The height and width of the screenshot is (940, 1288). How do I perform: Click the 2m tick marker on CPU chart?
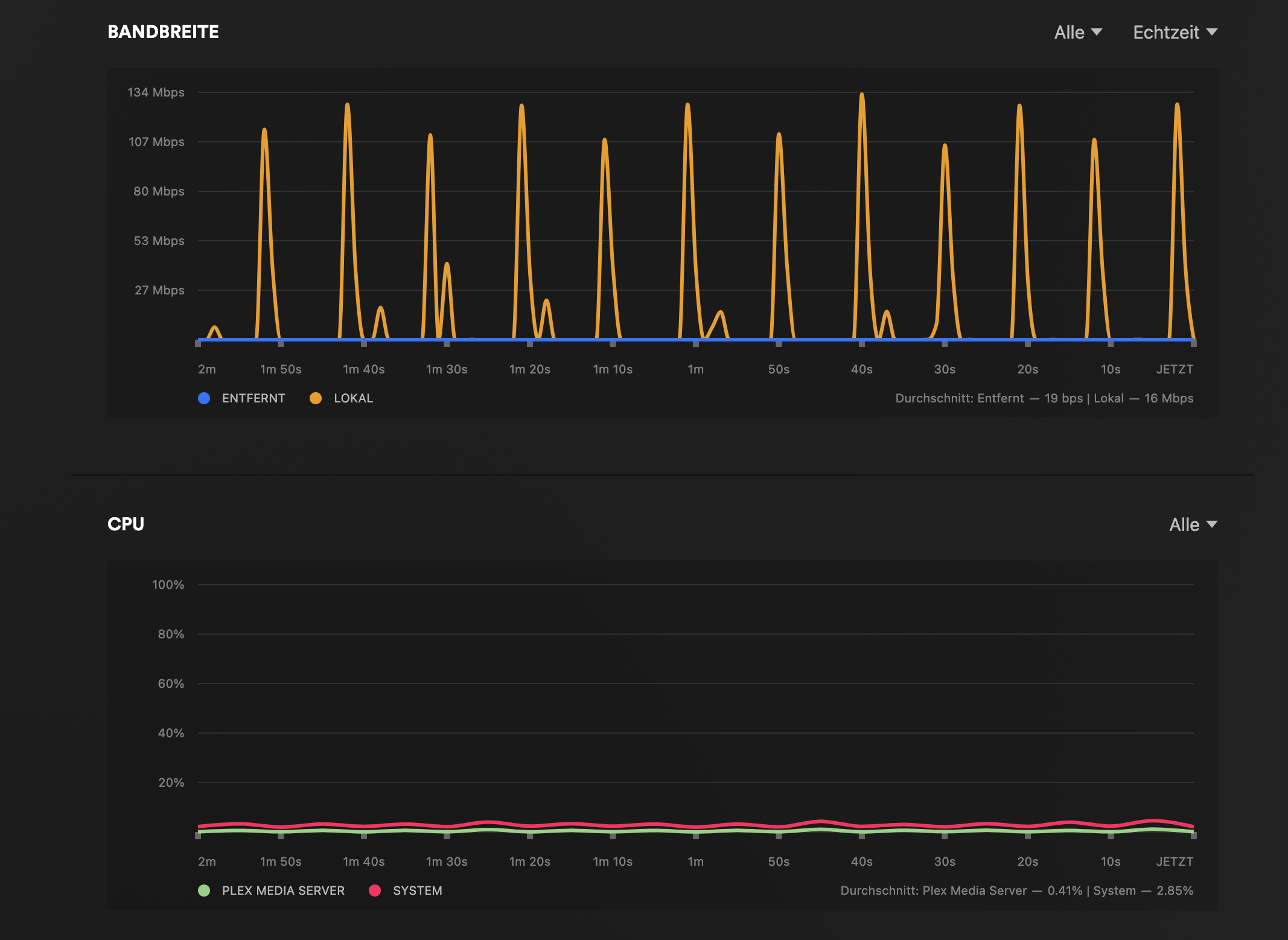pyautogui.click(x=198, y=836)
